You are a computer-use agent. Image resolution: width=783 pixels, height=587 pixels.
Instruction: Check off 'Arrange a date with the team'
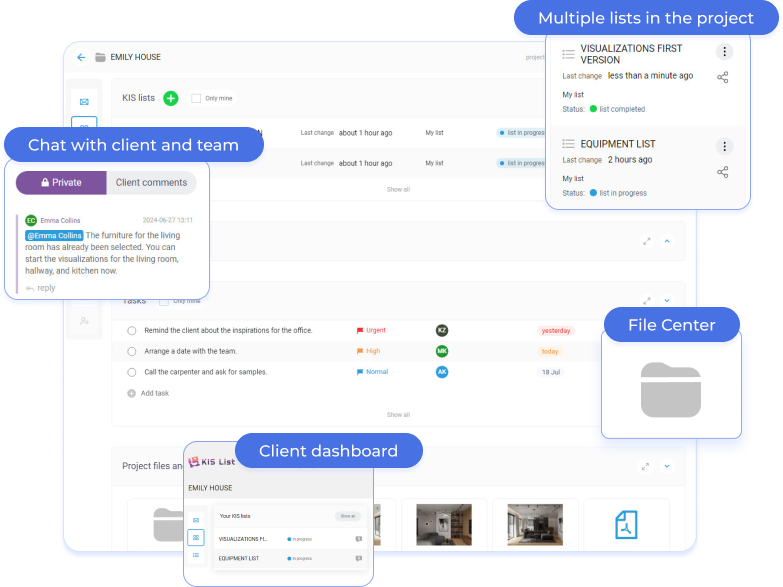coord(132,351)
